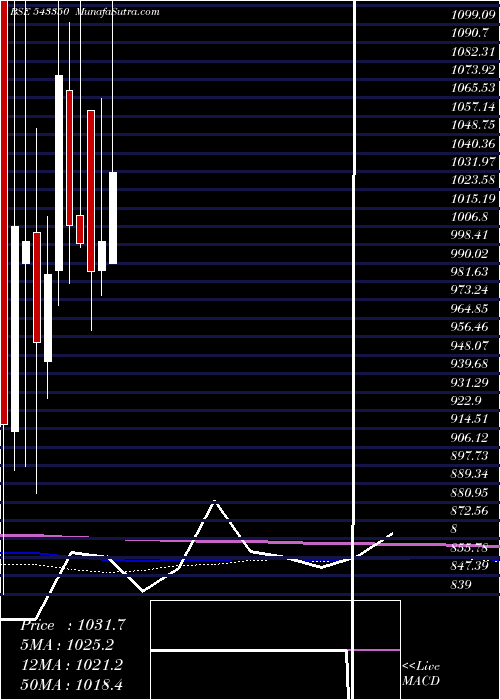
Task: Click the 847.39 axis label
Action: (471, 566)
